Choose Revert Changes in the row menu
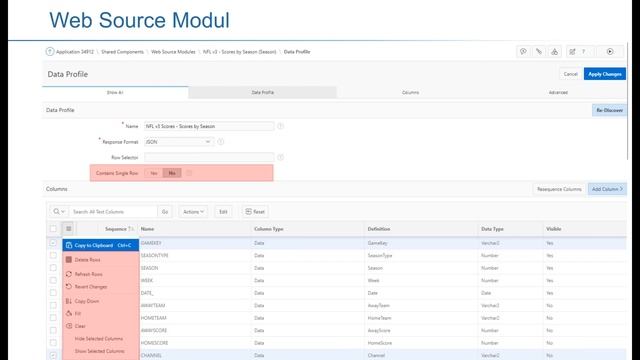This screenshot has width=640, height=360. coord(100,287)
